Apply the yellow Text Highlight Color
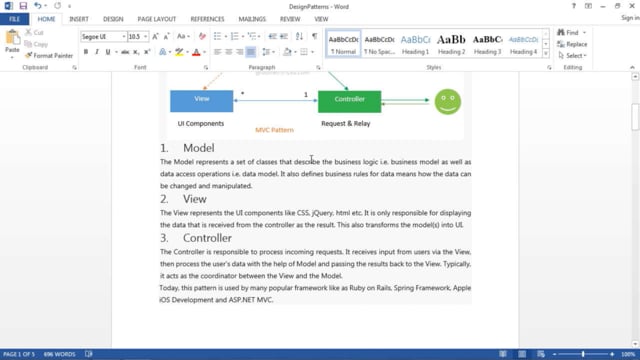 click(x=179, y=52)
